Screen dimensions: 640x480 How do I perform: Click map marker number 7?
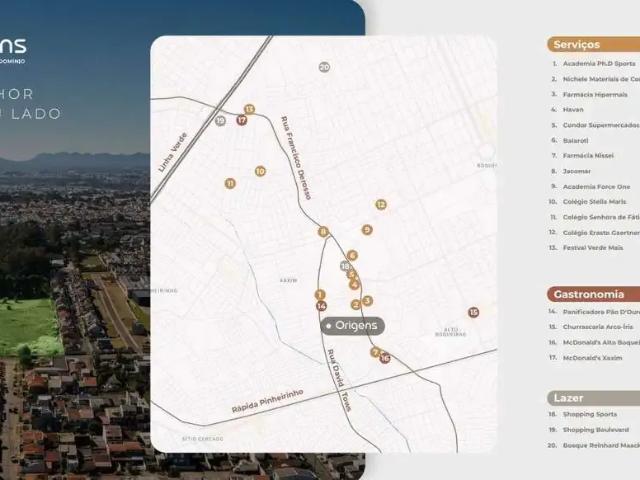[375, 352]
